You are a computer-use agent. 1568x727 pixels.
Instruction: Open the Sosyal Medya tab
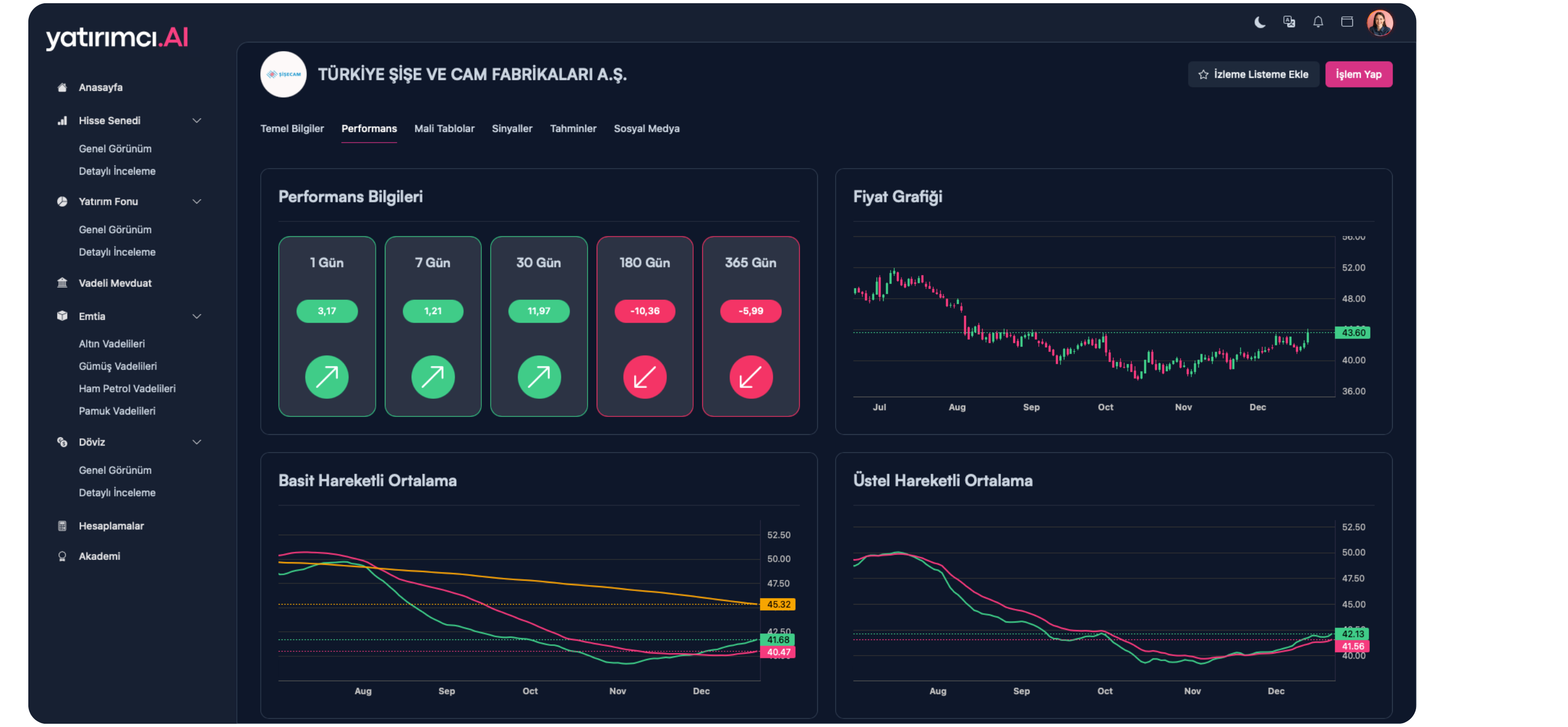click(646, 128)
